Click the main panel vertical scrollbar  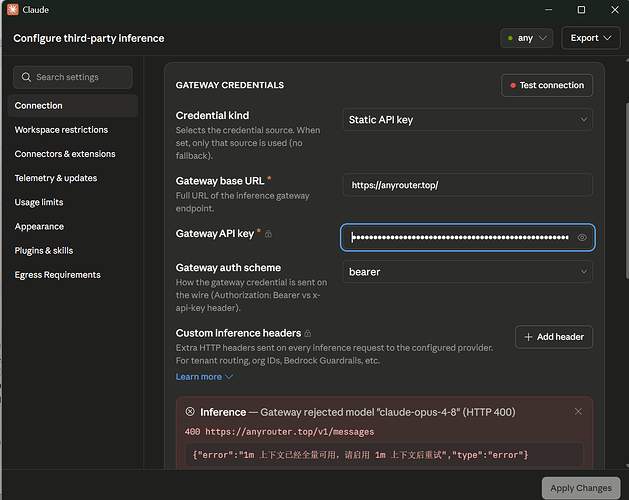pyautogui.click(x=627, y=191)
